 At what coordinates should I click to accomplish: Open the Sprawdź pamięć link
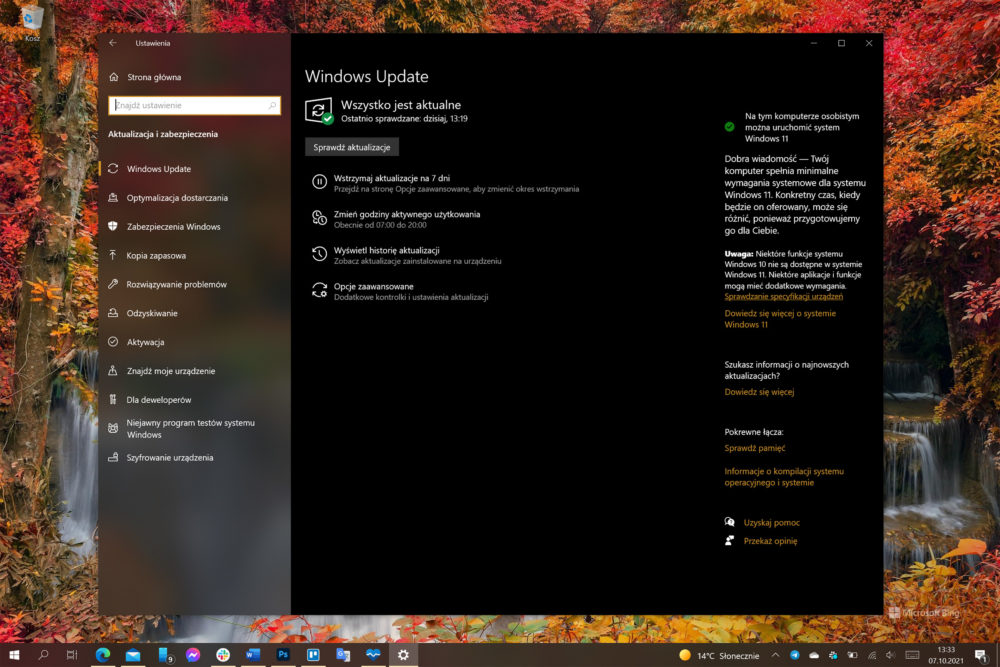[x=754, y=448]
